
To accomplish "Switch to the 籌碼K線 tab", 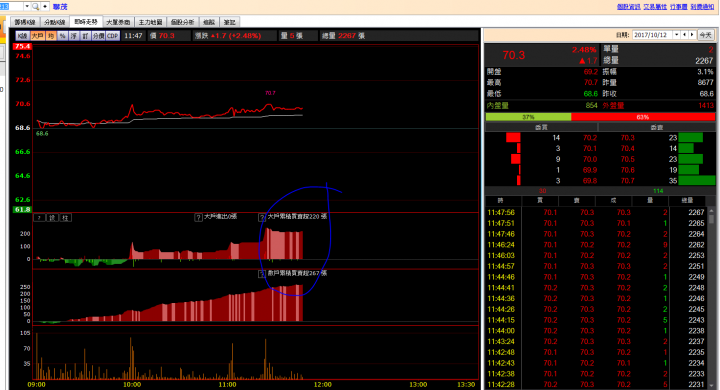I will click(25, 22).
